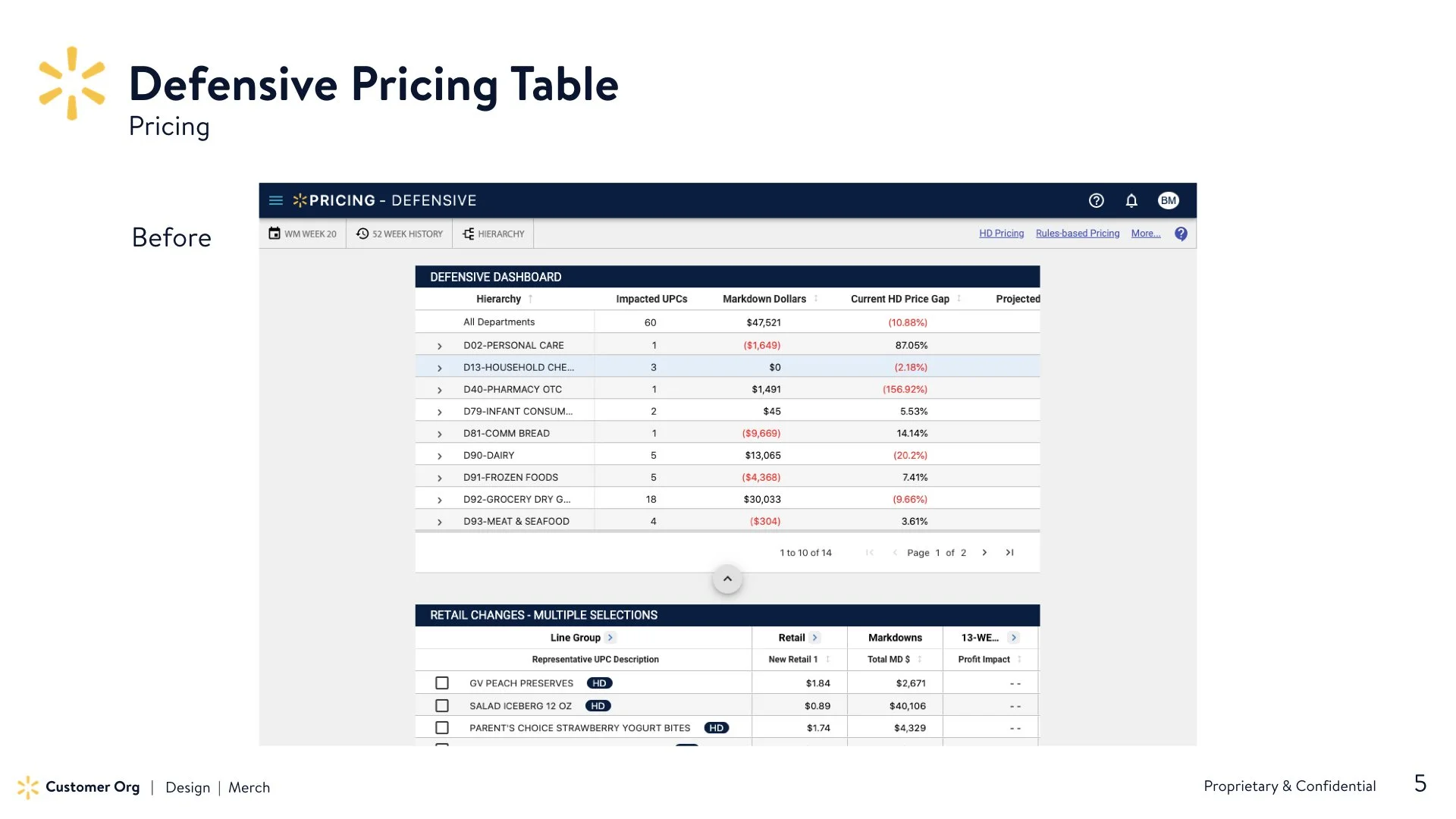Open WM WEEK 20 tab

[x=303, y=234]
